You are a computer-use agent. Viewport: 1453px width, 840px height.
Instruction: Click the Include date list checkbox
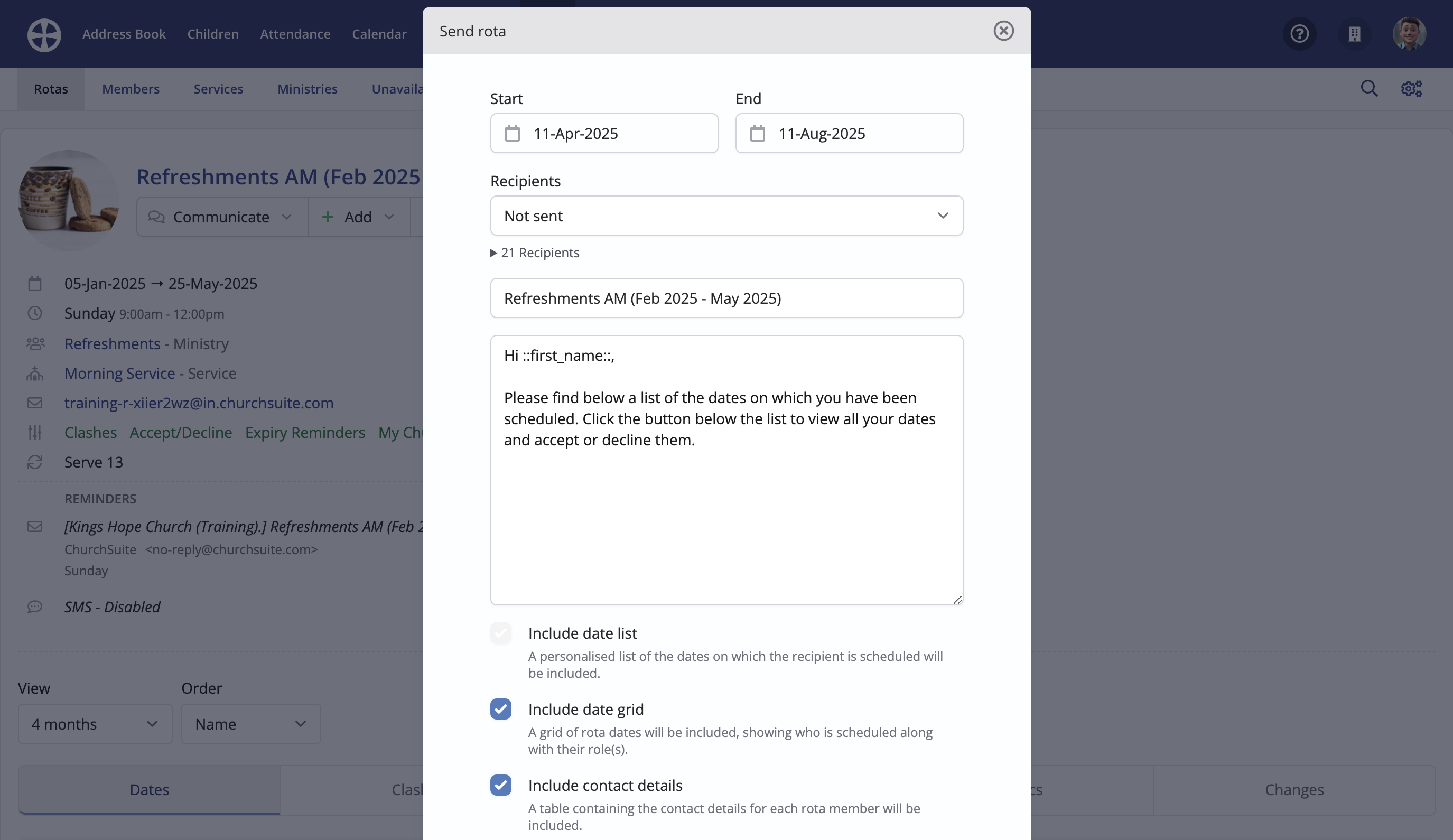pyautogui.click(x=500, y=633)
